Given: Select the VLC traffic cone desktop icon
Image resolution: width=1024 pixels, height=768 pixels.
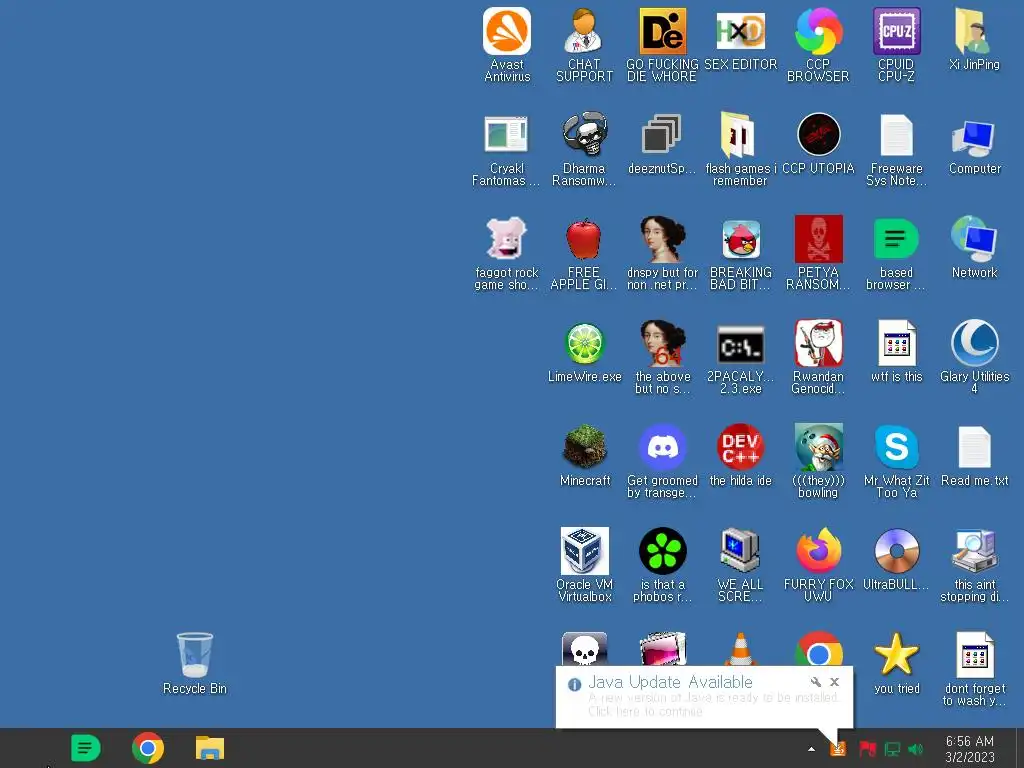Looking at the screenshot, I should (740, 649).
